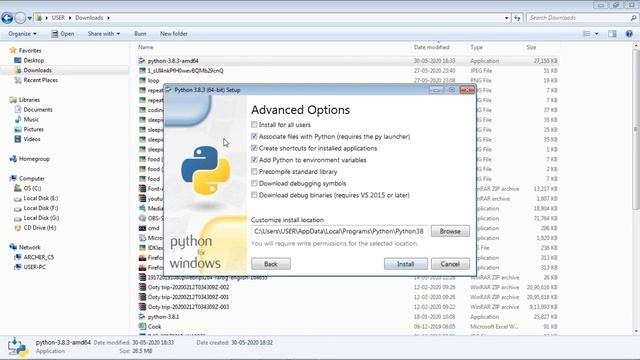
Task: Enable Install for all users checkbox
Action: pos(254,124)
